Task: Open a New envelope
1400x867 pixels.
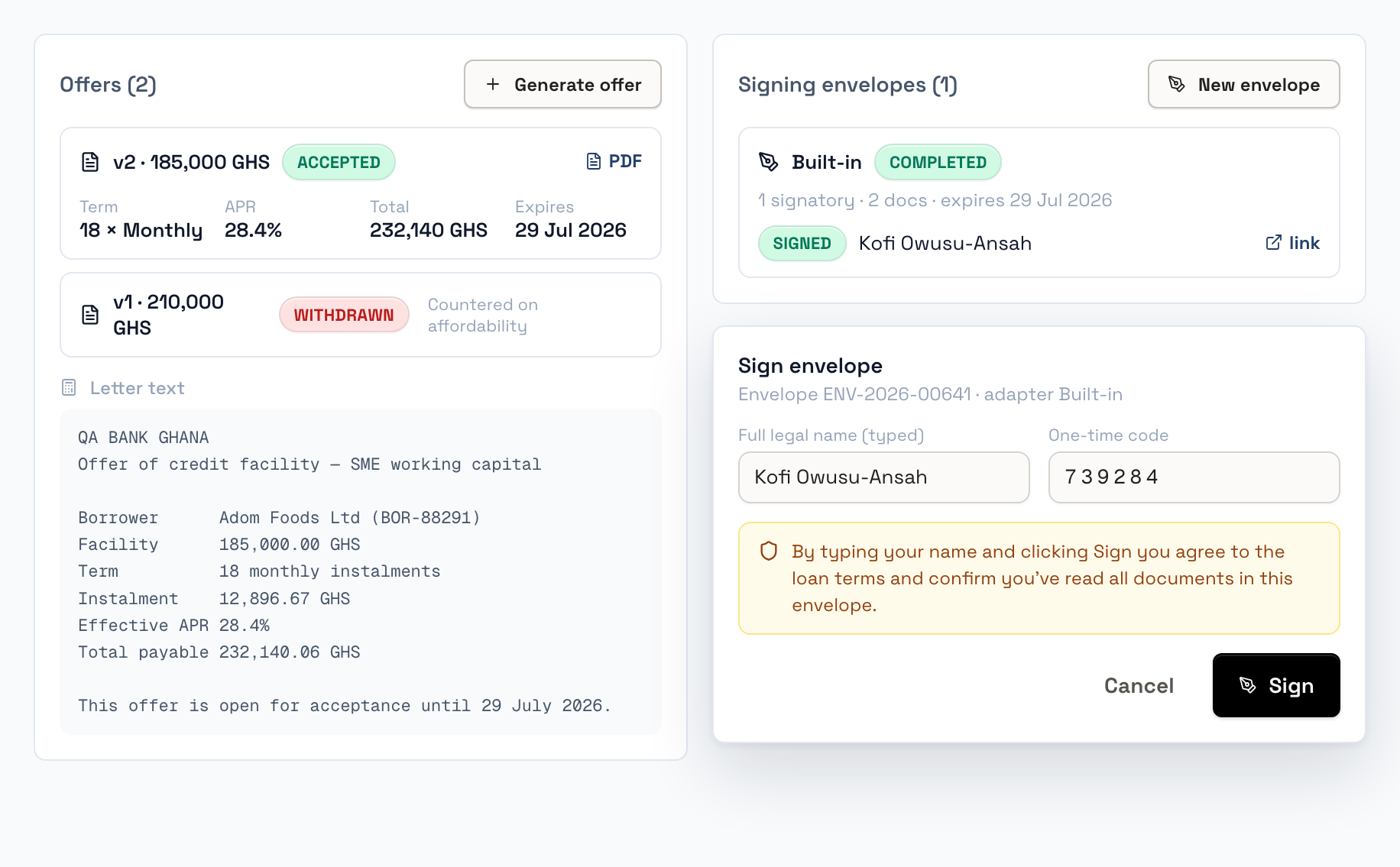Action: [1243, 84]
